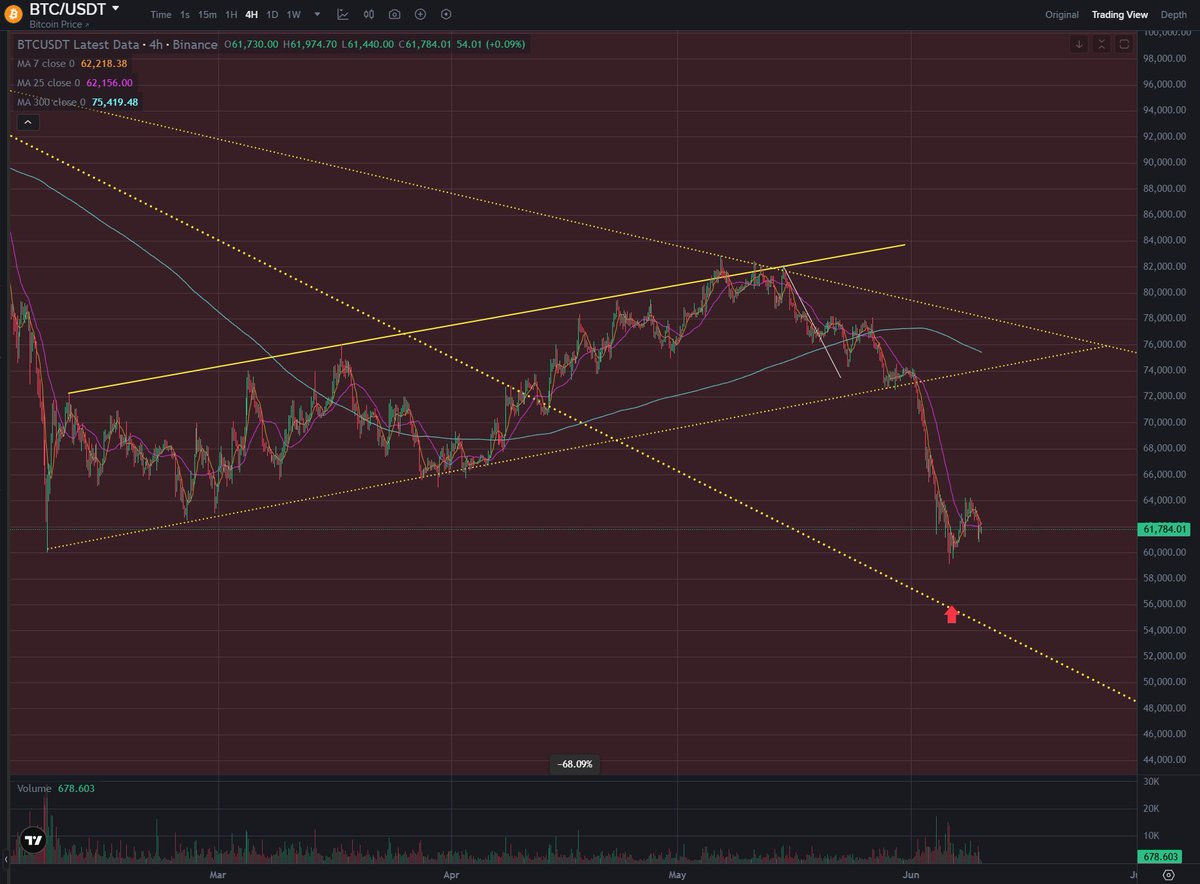Switch to the 15m interval
Screen dimensions: 1200x884
[207, 15]
